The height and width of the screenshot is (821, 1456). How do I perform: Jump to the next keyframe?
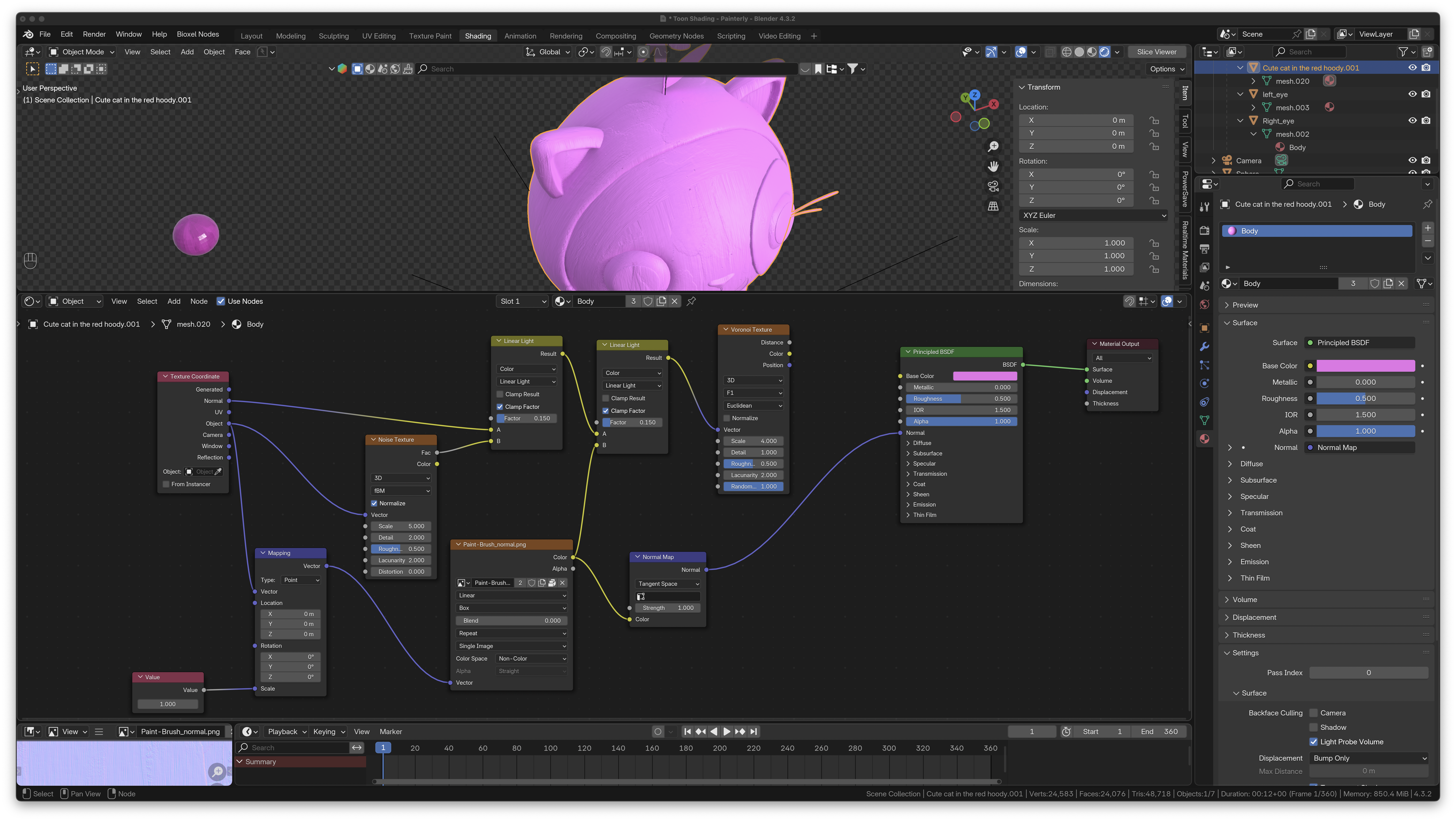(740, 732)
